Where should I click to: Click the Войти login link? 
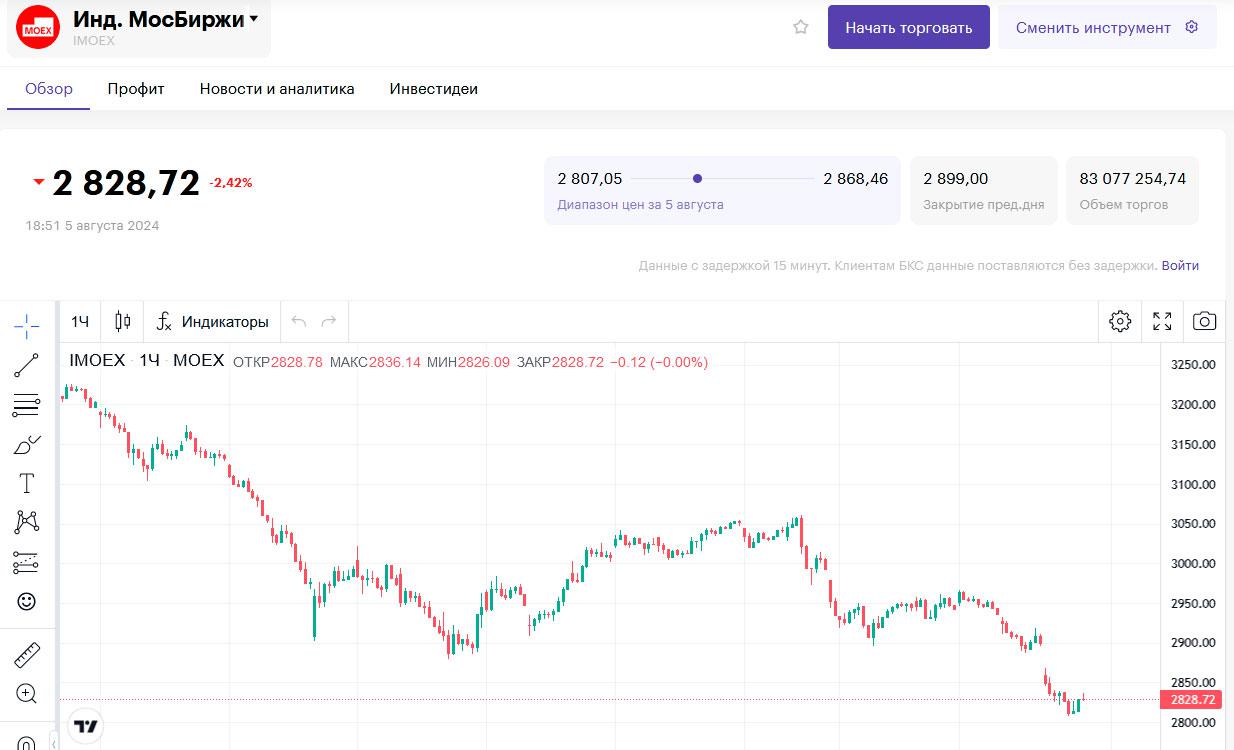(1180, 266)
